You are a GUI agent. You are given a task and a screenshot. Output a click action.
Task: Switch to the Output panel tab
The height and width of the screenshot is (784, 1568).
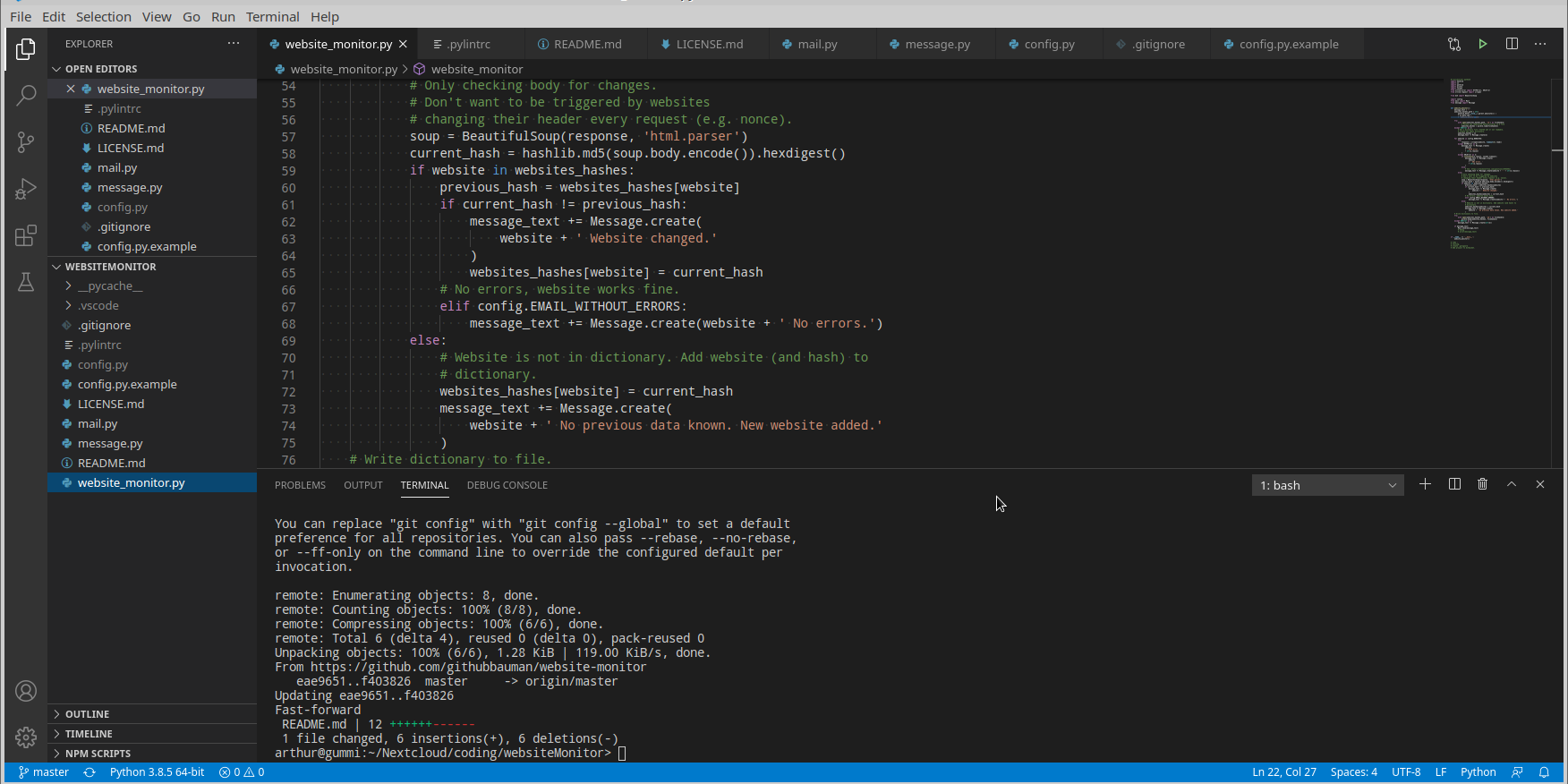click(x=362, y=485)
